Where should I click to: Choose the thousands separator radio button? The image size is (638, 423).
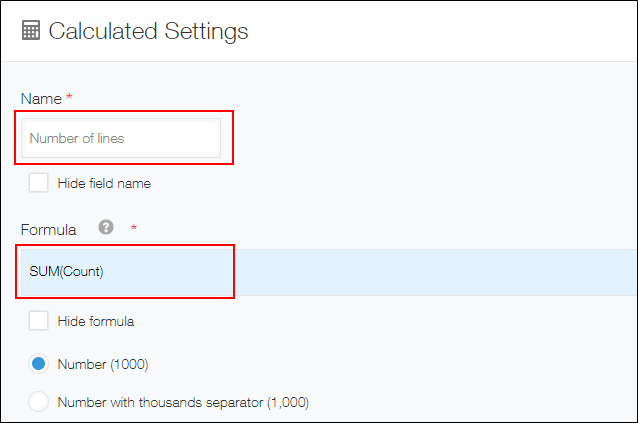tap(38, 402)
